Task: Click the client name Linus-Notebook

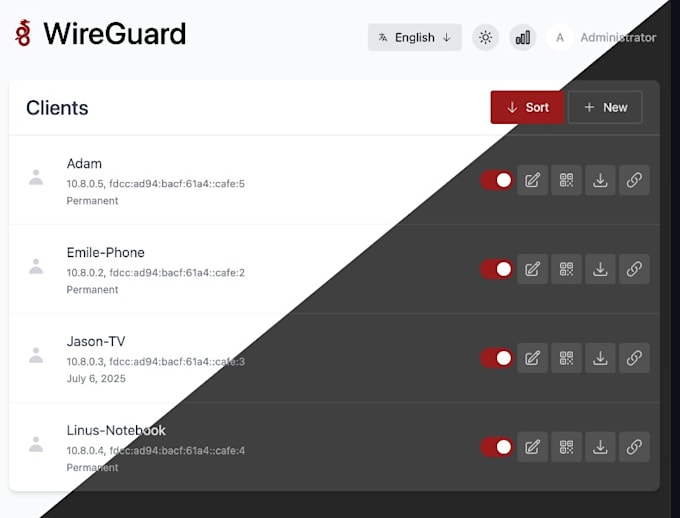Action: tap(116, 430)
